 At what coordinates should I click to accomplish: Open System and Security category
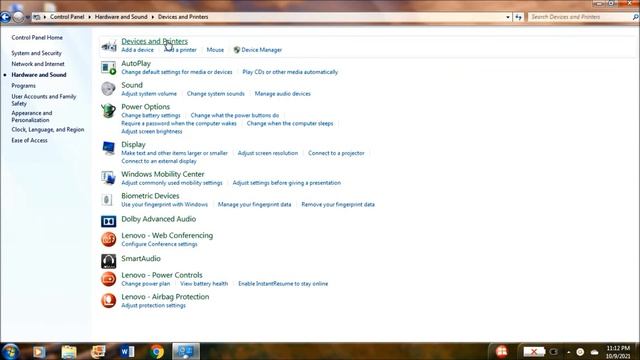(x=36, y=53)
